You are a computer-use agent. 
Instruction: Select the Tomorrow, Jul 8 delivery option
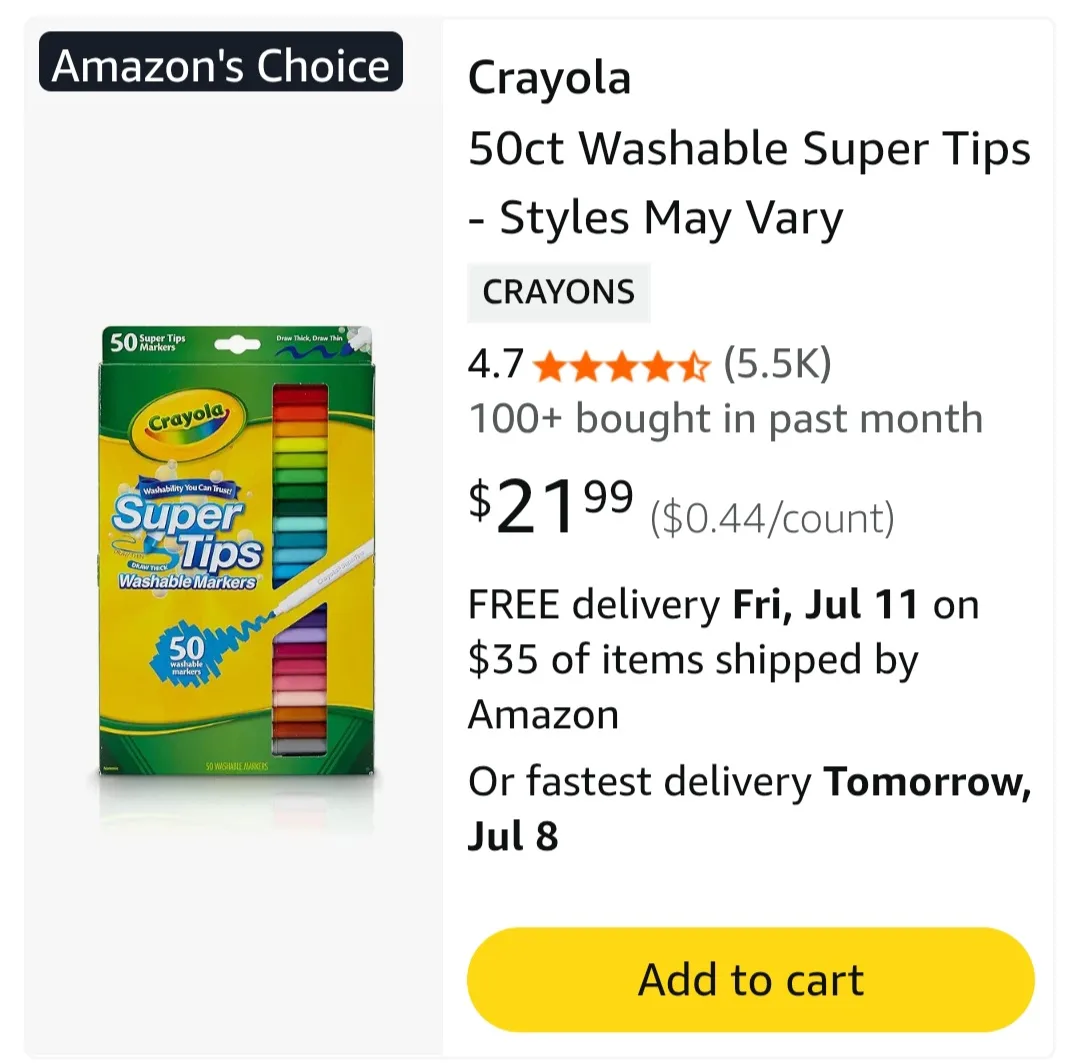coord(928,783)
